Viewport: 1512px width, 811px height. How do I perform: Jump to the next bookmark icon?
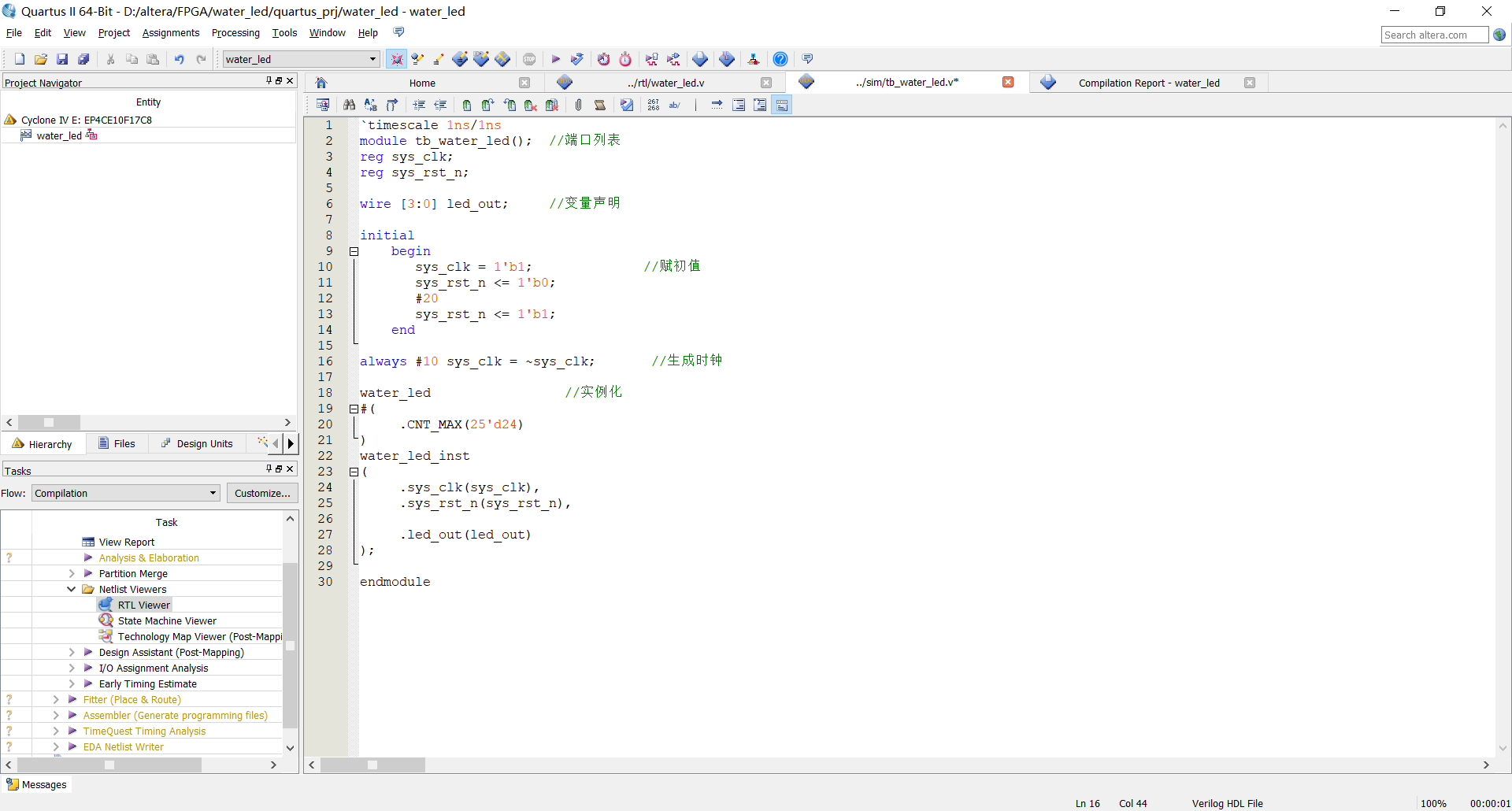(488, 105)
